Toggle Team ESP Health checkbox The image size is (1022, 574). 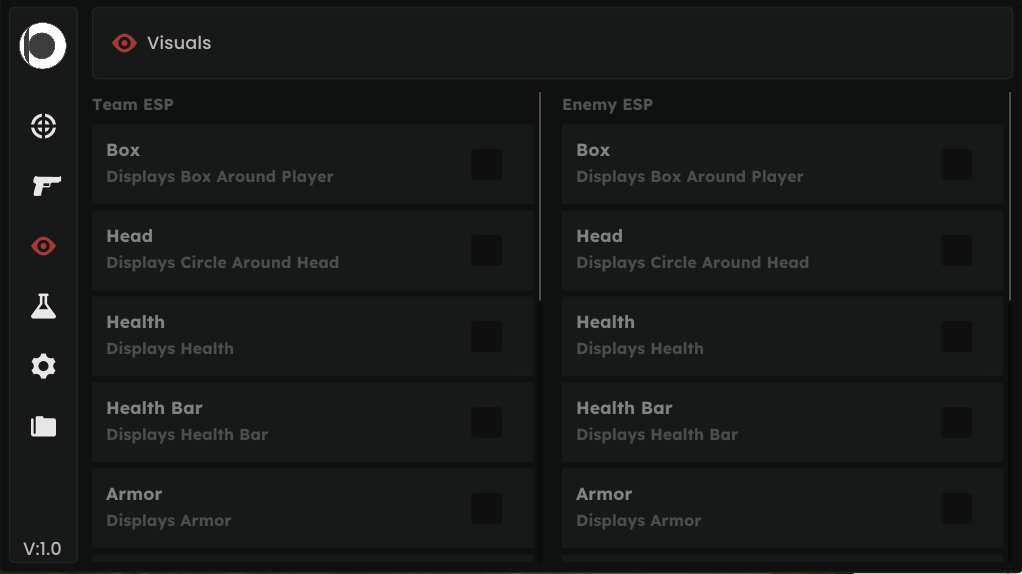487,337
